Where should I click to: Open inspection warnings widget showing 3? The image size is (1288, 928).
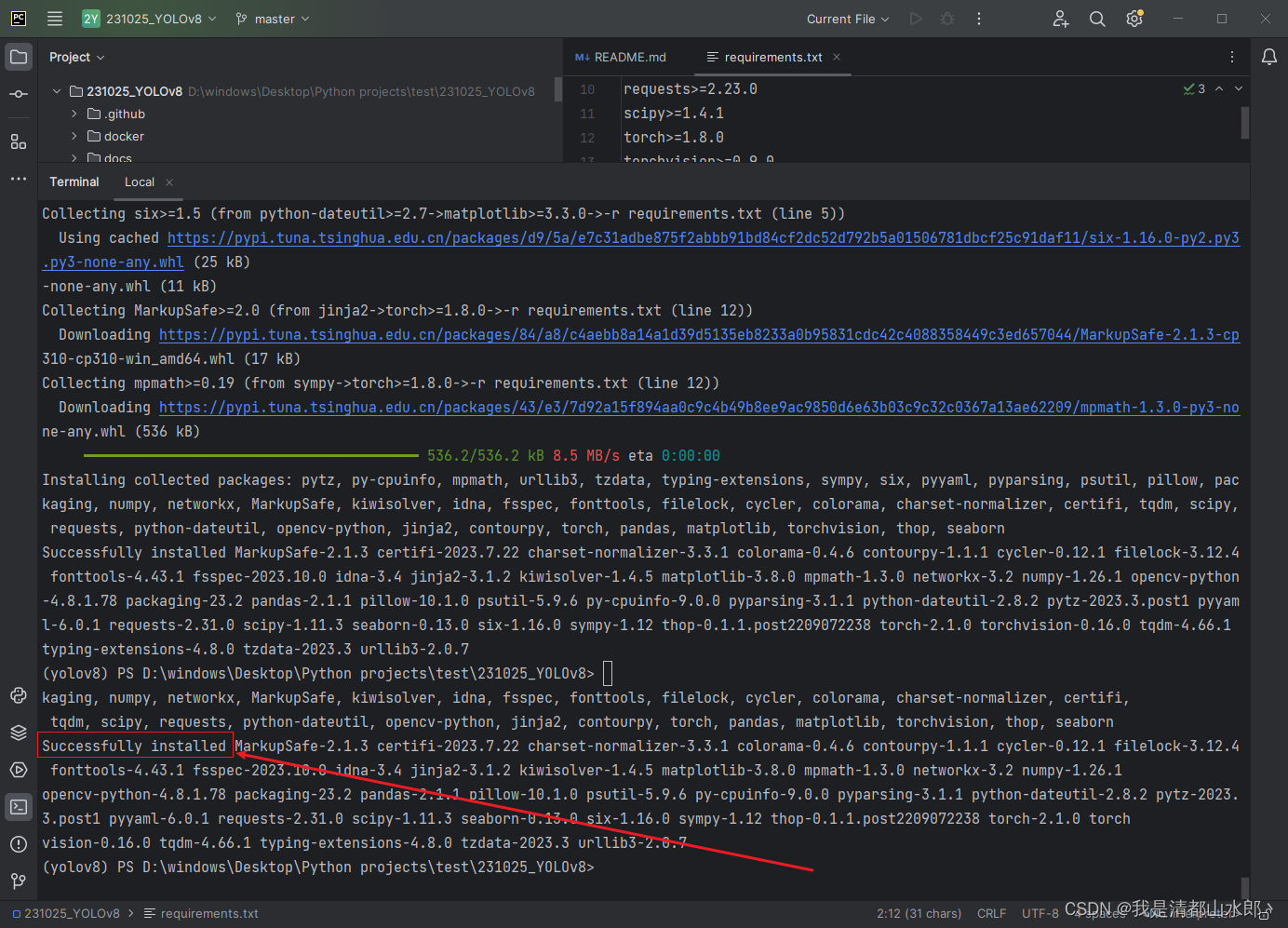pos(1194,88)
